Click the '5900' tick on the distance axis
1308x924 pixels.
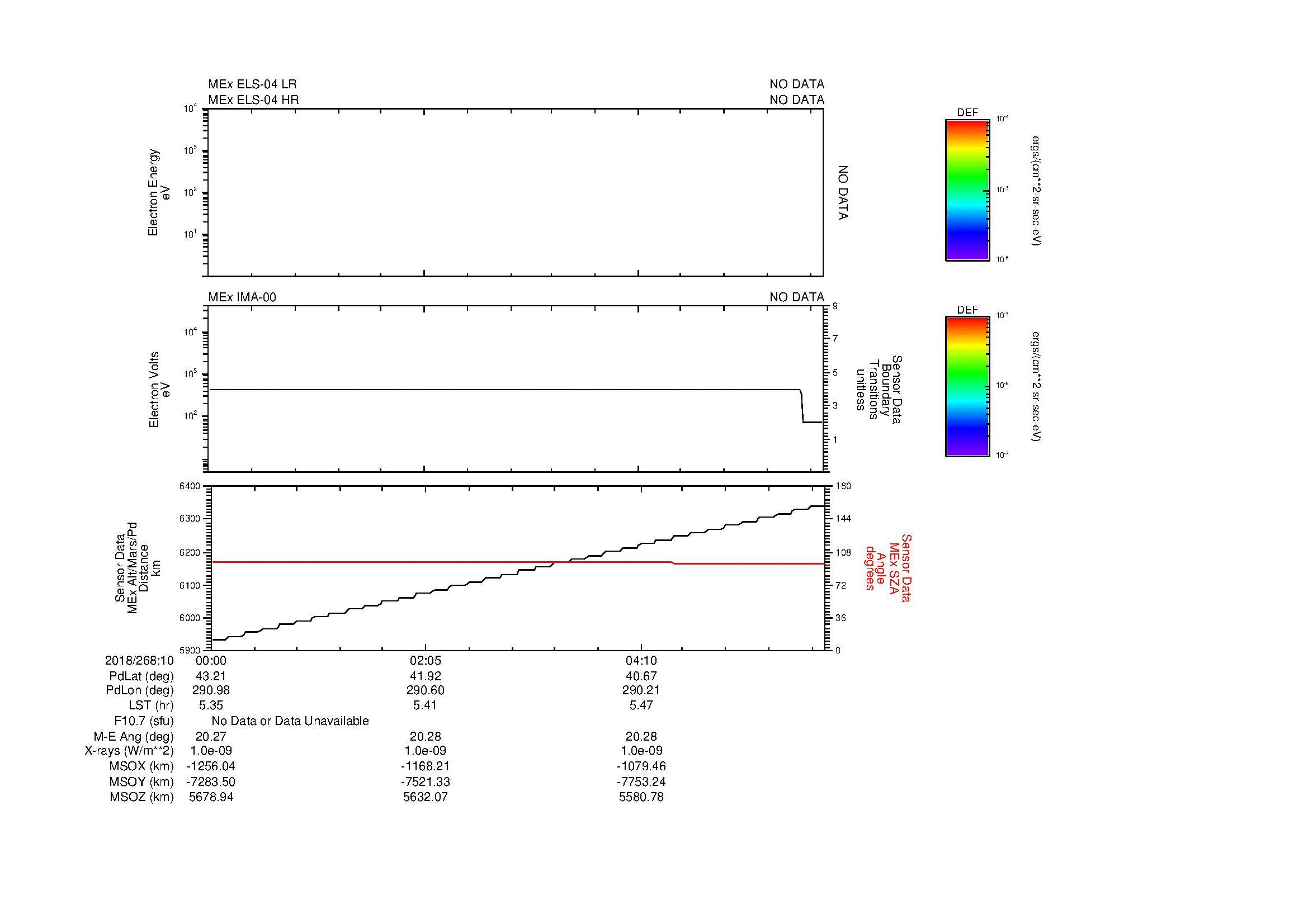click(x=190, y=650)
